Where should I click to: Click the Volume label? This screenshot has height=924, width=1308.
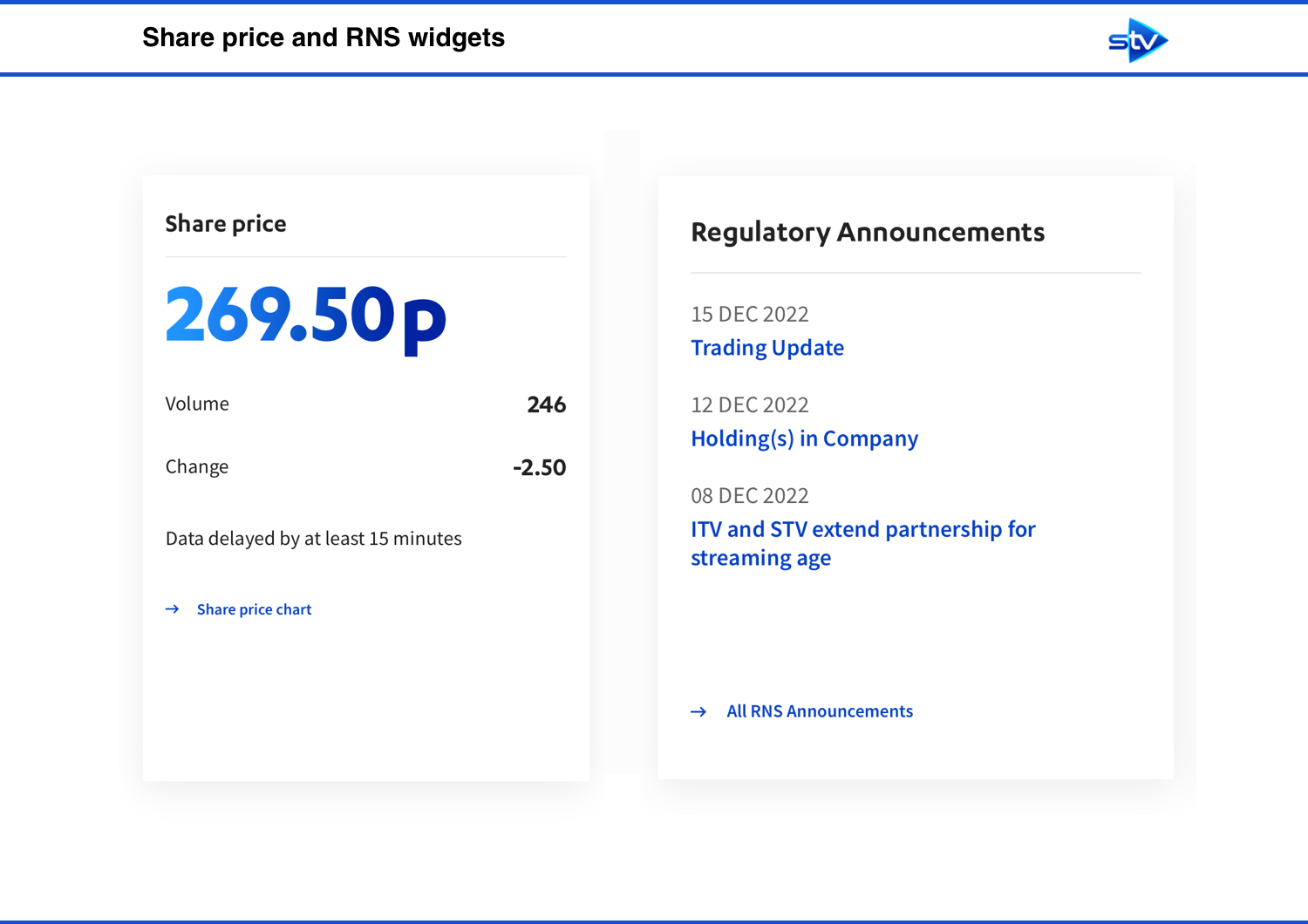197,404
